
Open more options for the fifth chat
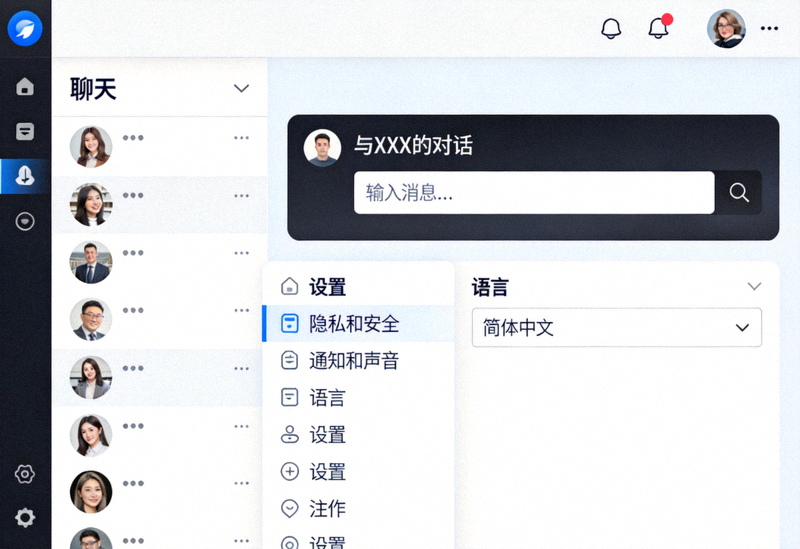[x=241, y=368]
